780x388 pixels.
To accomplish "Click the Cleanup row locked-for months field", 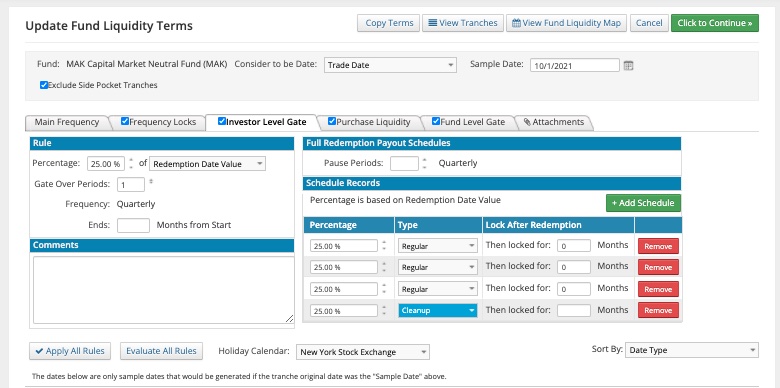I will (x=574, y=310).
